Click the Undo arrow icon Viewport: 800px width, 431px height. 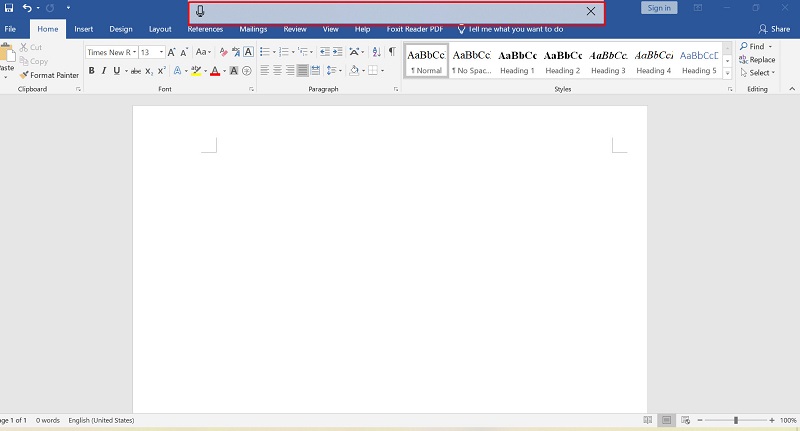coord(27,8)
